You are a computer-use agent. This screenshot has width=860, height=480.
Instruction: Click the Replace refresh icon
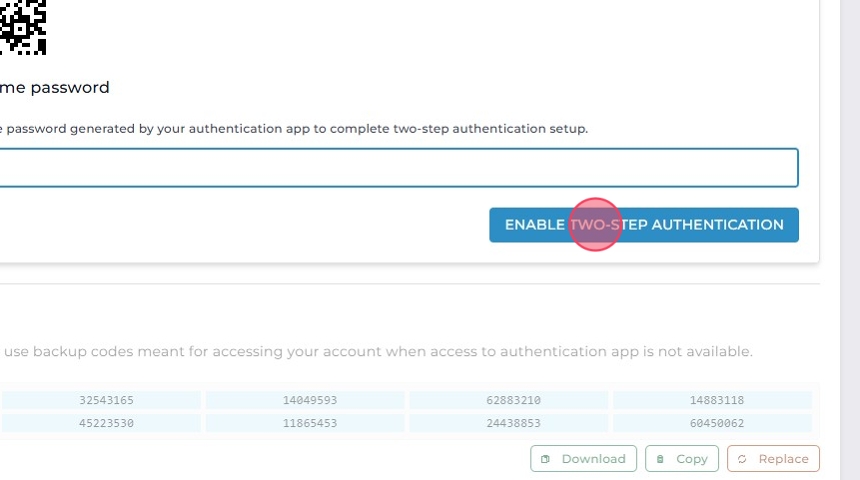742,459
